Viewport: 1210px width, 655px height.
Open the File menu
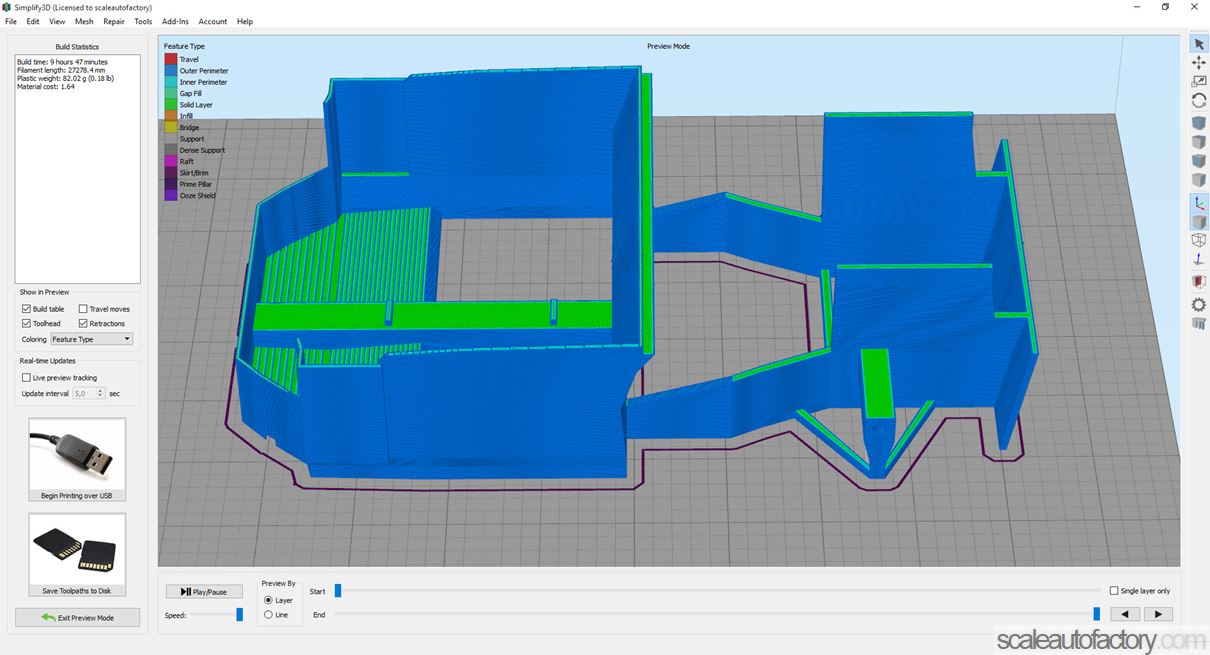tap(11, 21)
